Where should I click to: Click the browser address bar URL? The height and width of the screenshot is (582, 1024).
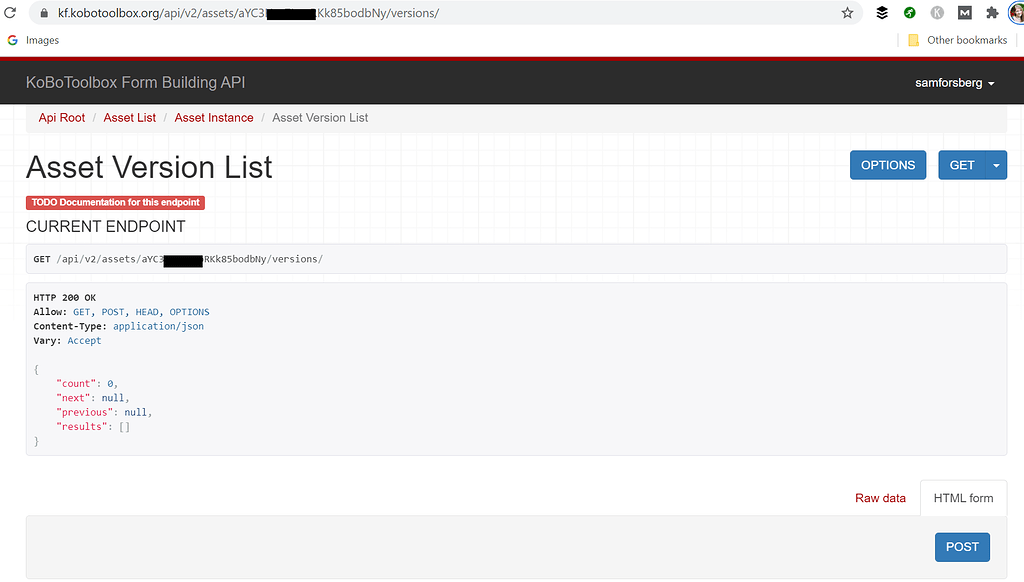click(x=400, y=13)
